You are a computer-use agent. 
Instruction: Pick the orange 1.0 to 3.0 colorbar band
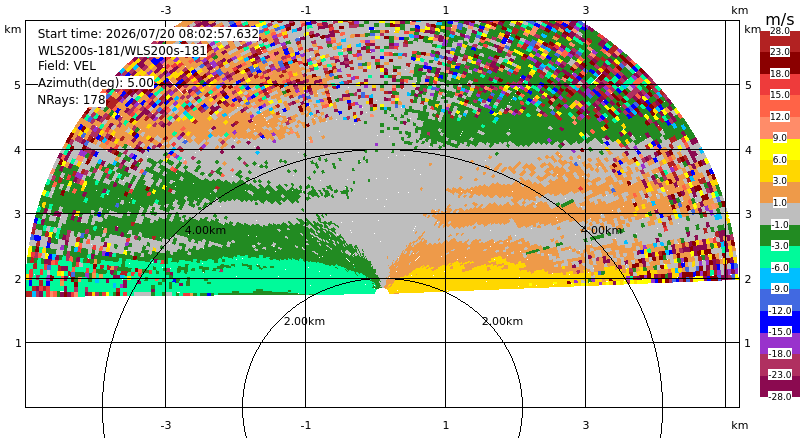780,192
